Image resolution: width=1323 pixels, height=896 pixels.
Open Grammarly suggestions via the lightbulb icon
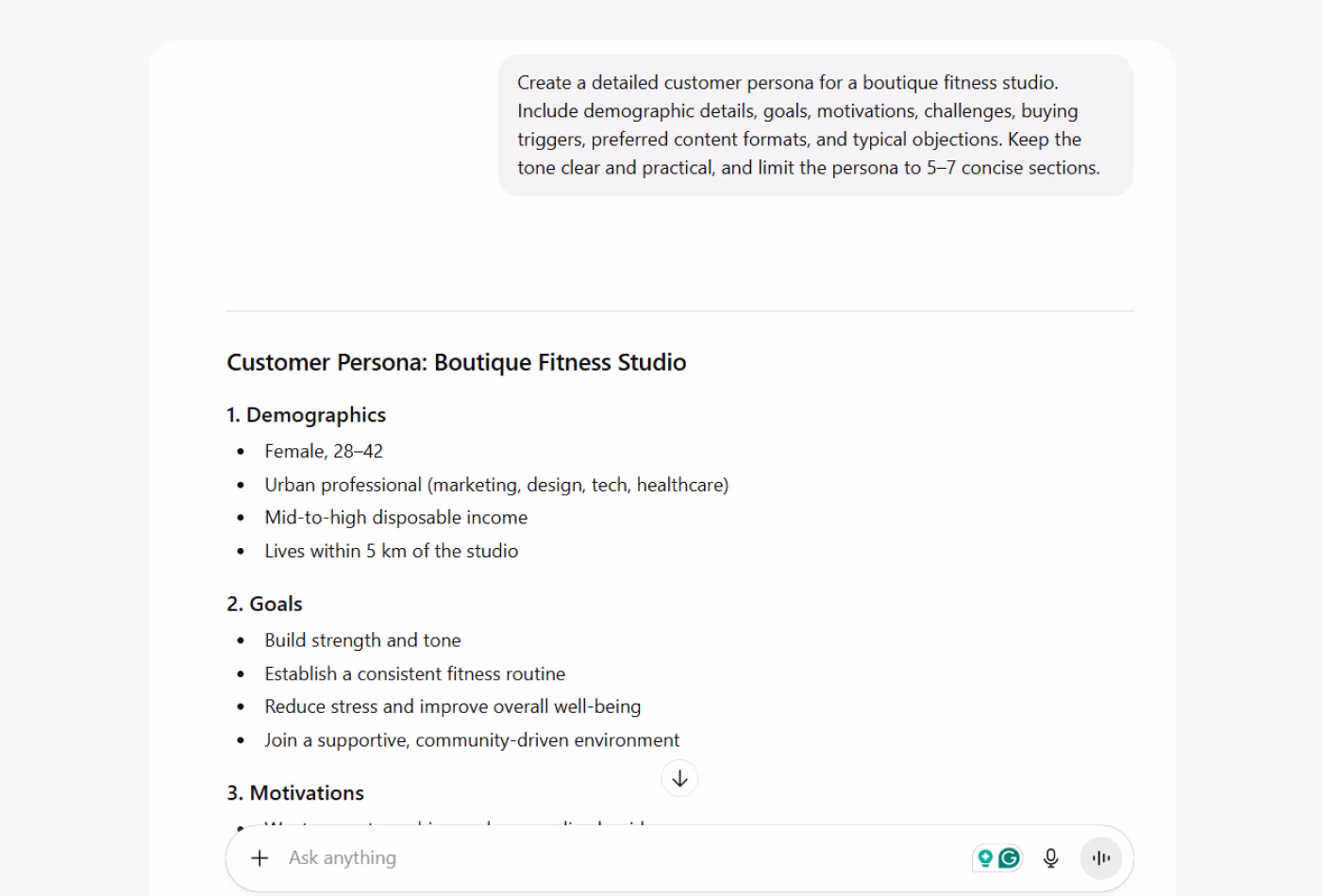pos(985,857)
